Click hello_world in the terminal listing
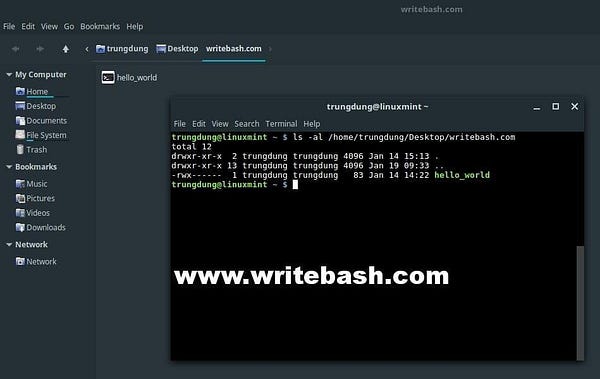Screen dimensions: 600x379 pos(462,175)
